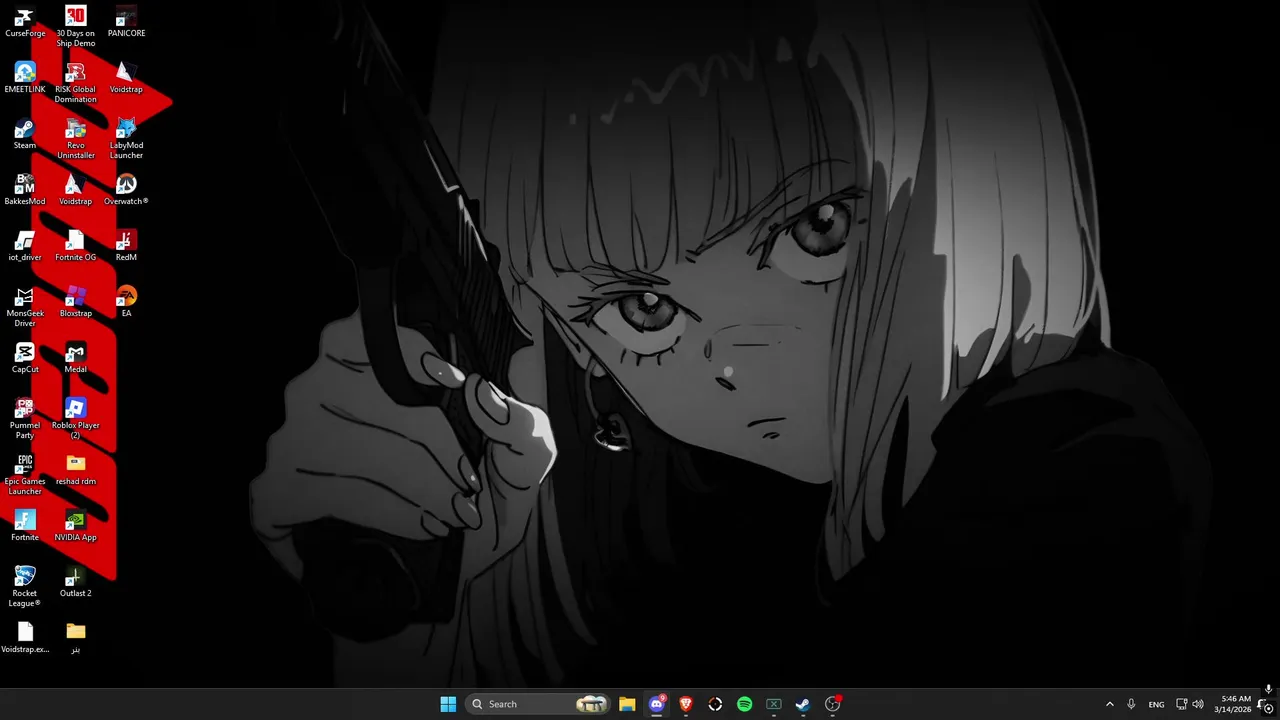Open the Windows Start menu
The height and width of the screenshot is (720, 1280).
coord(448,704)
